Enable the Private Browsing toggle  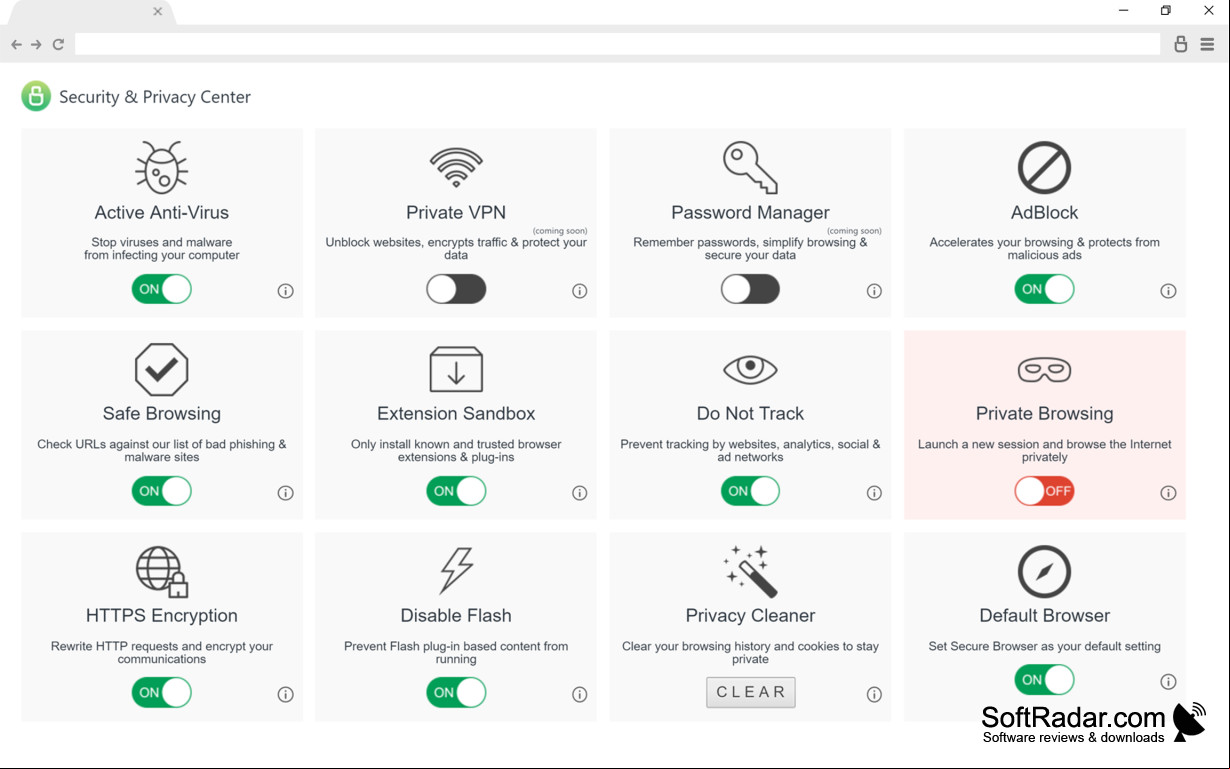(x=1044, y=491)
